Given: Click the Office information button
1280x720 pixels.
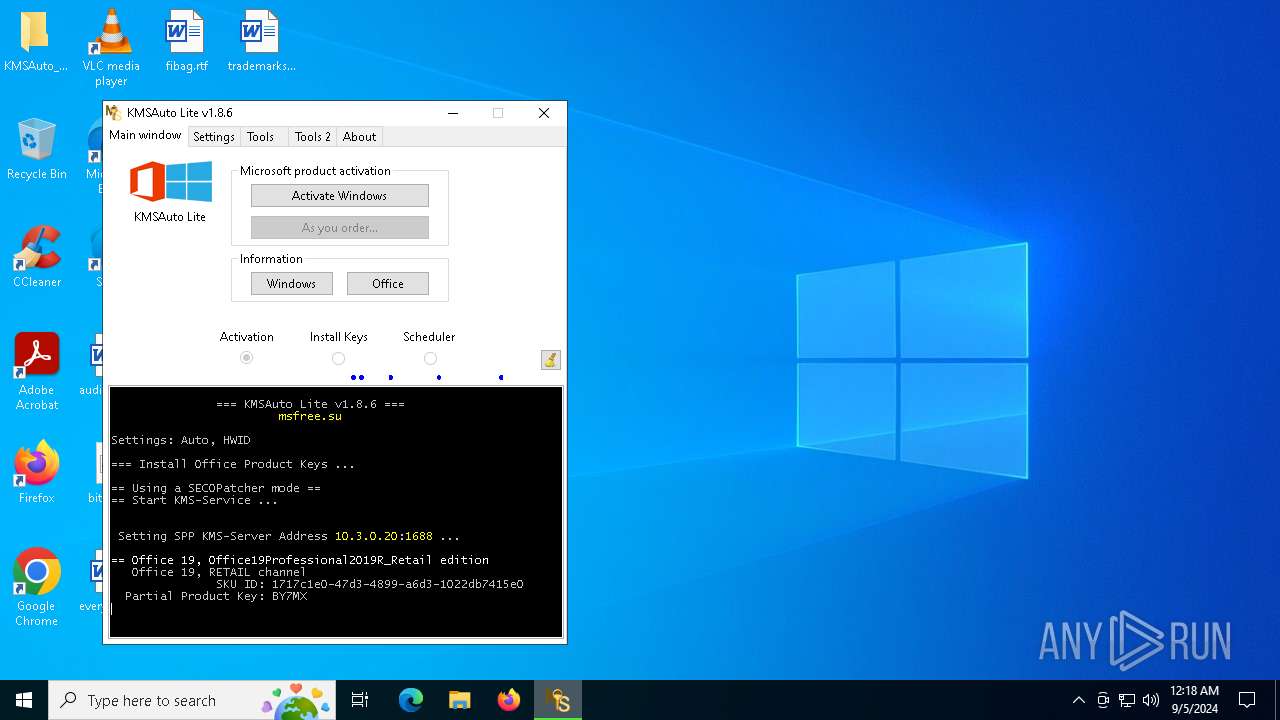Looking at the screenshot, I should (x=388, y=284).
